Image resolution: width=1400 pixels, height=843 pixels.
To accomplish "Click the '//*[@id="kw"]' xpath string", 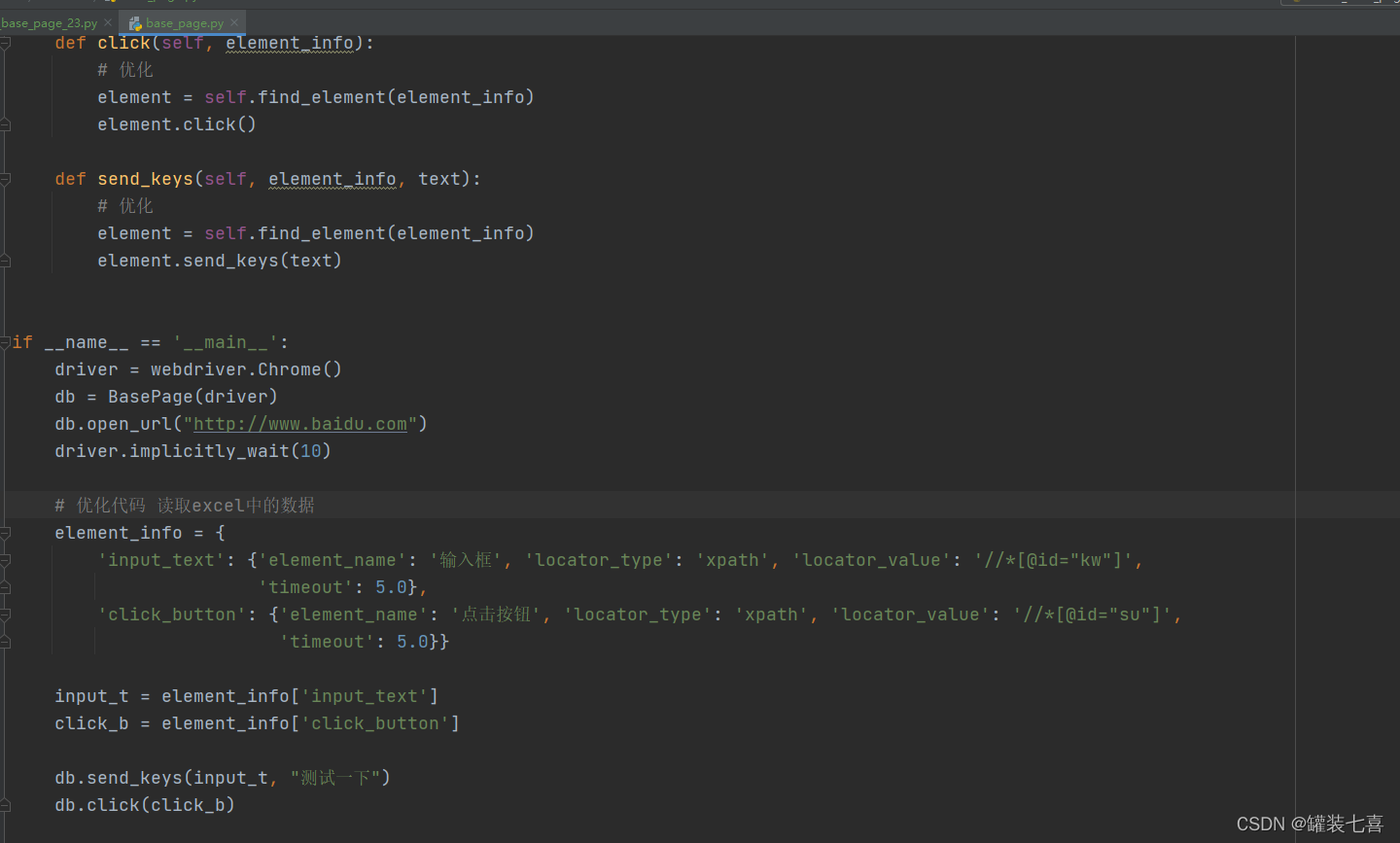I will click(x=1054, y=560).
